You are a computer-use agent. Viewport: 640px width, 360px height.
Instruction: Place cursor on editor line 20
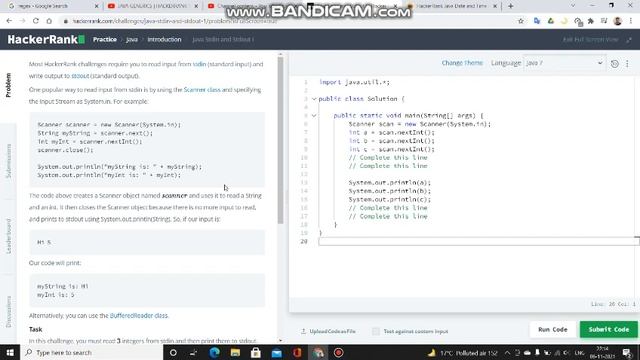click(x=478, y=241)
